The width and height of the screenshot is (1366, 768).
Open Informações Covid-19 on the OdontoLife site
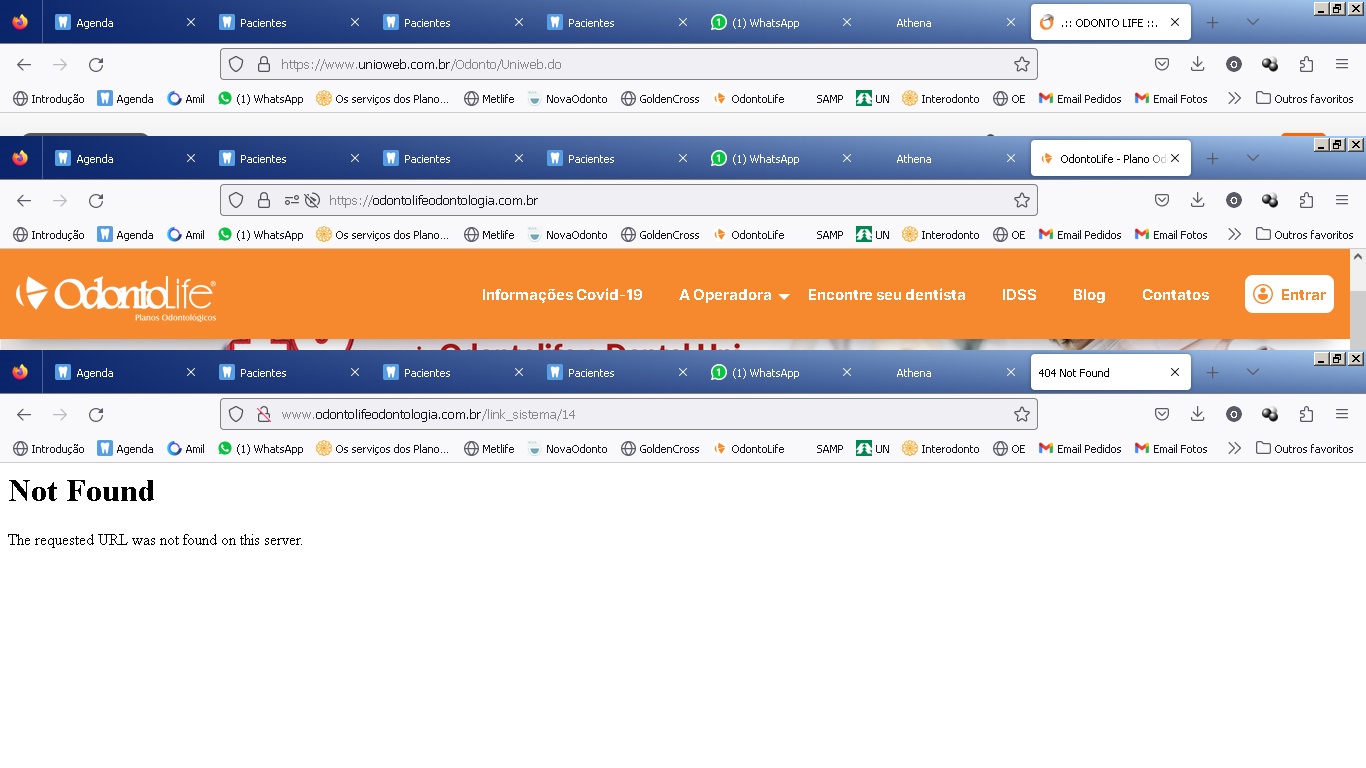(x=562, y=295)
